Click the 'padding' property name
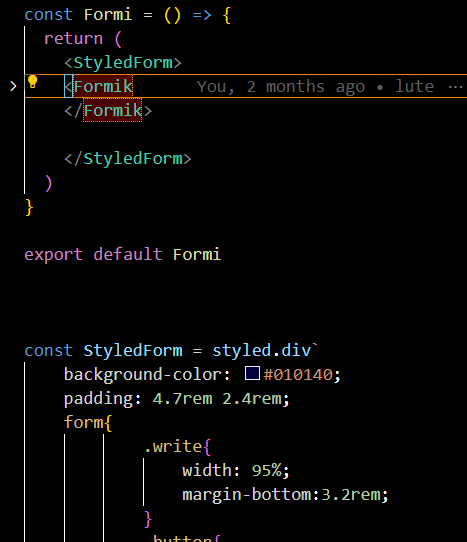The height and width of the screenshot is (542, 467). [99, 399]
